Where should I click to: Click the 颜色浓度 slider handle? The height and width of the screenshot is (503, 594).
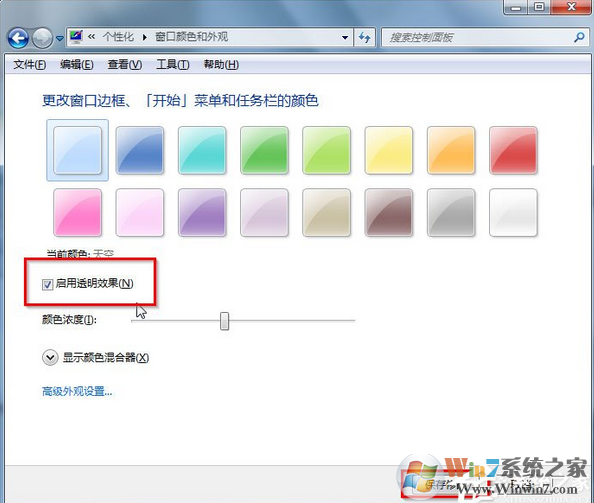pos(224,321)
